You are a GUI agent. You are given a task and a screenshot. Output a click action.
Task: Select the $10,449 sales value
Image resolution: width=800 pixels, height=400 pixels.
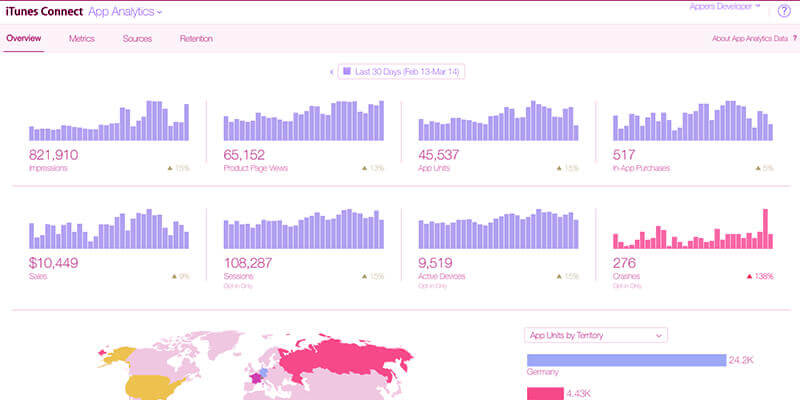point(54,263)
